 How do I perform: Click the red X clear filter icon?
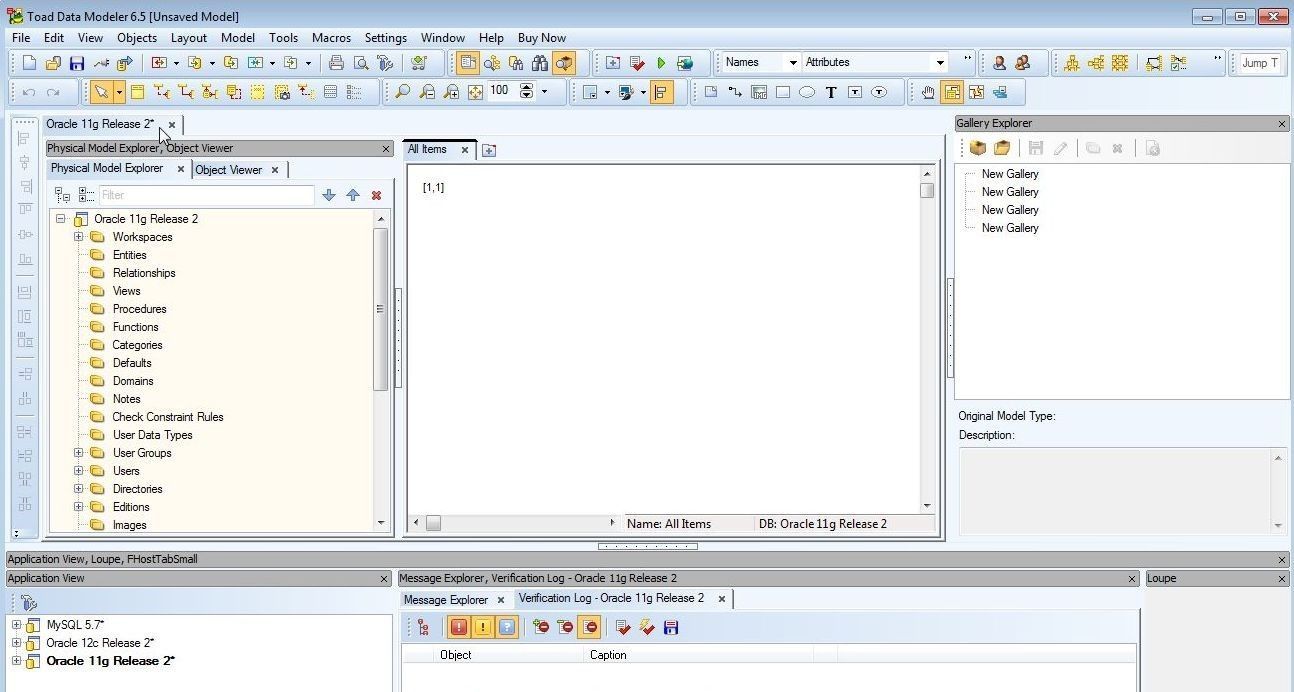pos(376,195)
